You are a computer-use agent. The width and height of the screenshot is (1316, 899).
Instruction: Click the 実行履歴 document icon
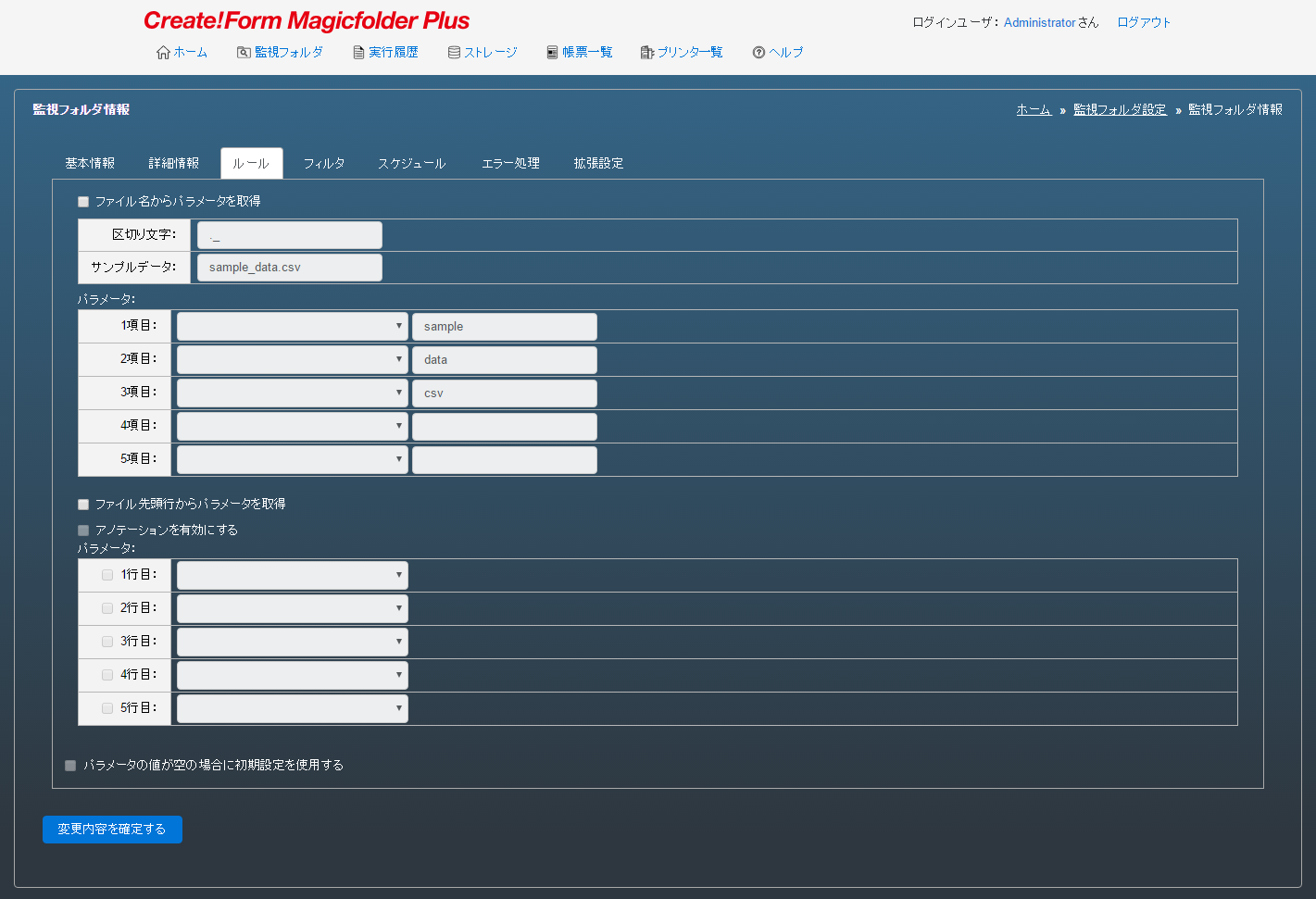pos(358,53)
